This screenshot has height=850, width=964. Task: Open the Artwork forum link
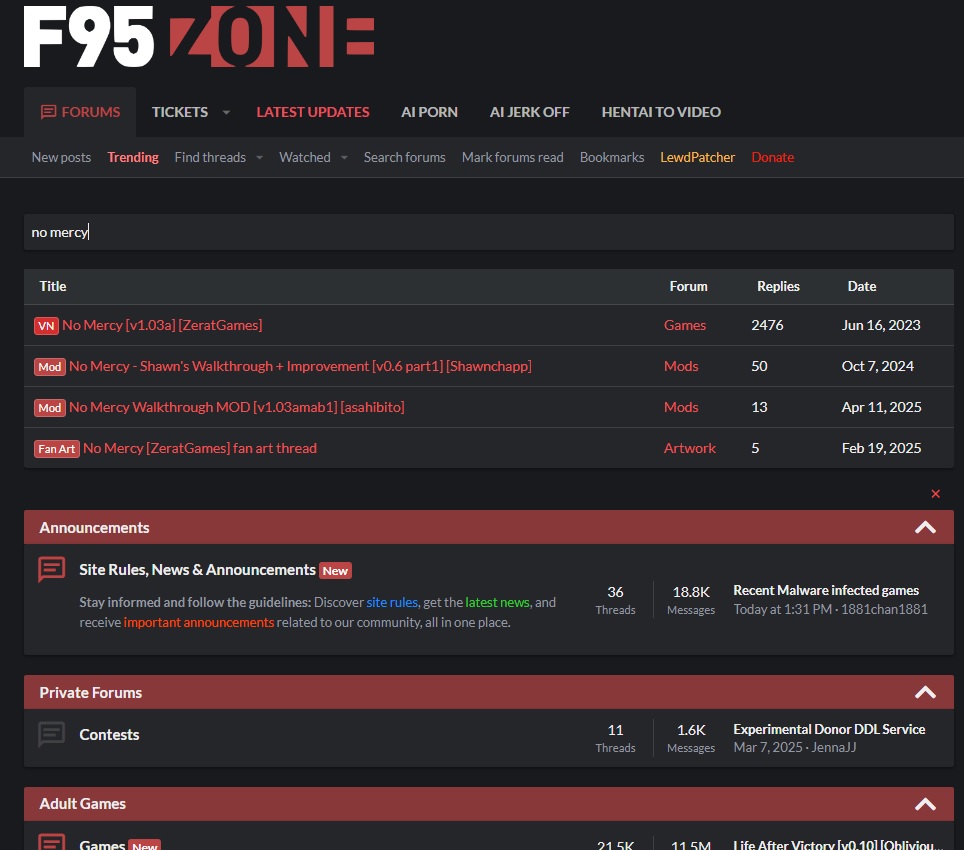tap(690, 449)
